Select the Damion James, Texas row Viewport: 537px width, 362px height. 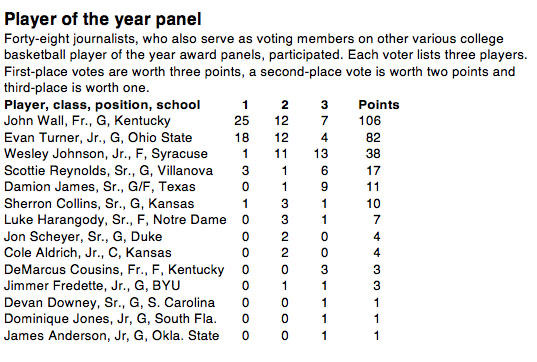coord(192,187)
